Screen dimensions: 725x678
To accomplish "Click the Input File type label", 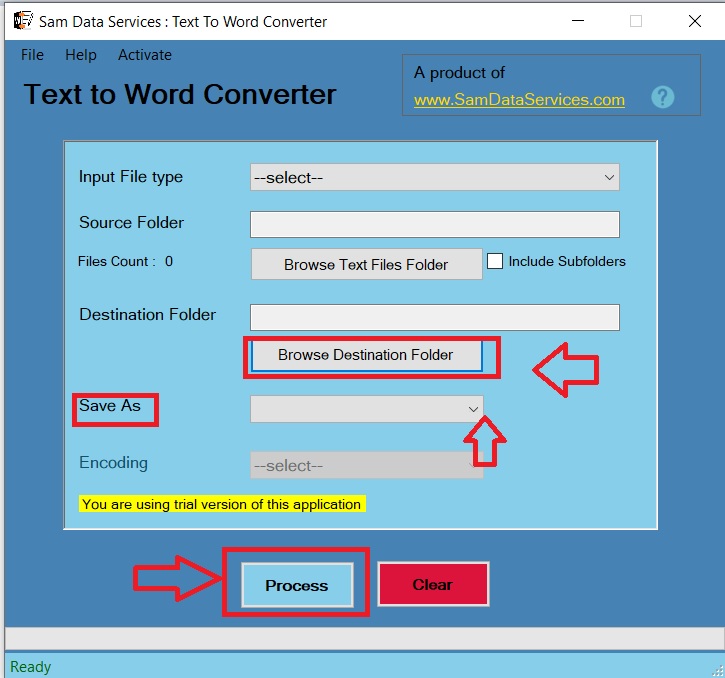I will pos(131,177).
